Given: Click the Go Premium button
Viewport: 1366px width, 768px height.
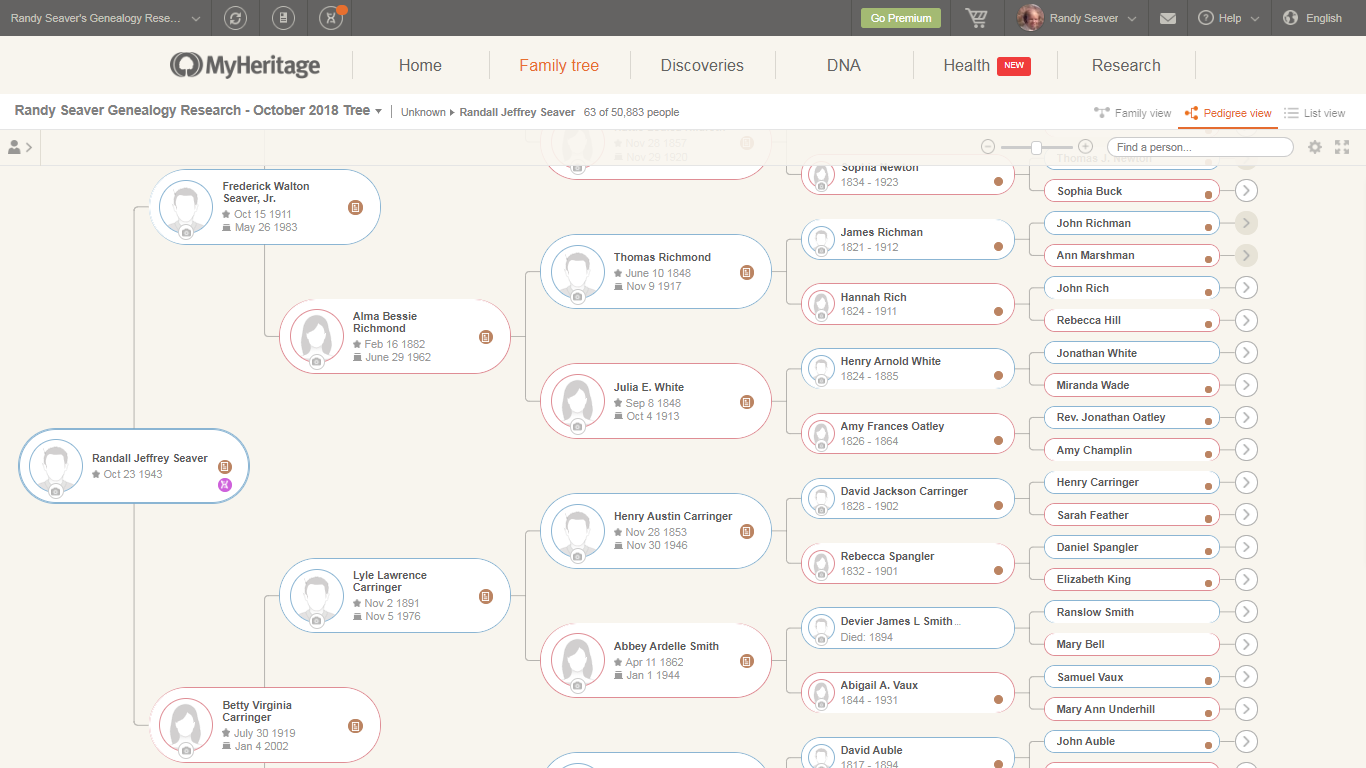Looking at the screenshot, I should (900, 18).
